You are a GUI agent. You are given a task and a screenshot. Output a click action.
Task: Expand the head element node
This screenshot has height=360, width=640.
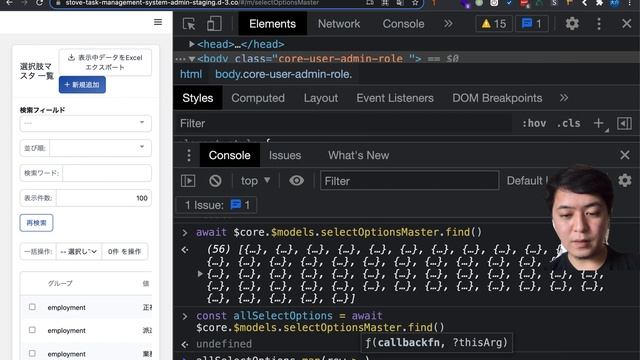click(191, 44)
